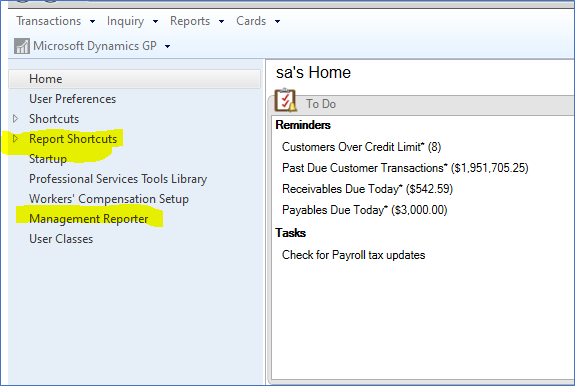Click the dropdown arrow next to Reports
This screenshot has height=386, width=575.
point(221,22)
